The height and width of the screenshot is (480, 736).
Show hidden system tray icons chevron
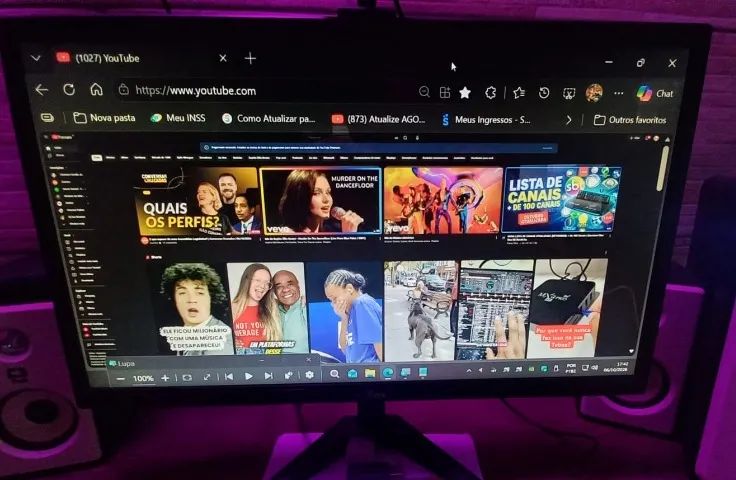coord(469,371)
